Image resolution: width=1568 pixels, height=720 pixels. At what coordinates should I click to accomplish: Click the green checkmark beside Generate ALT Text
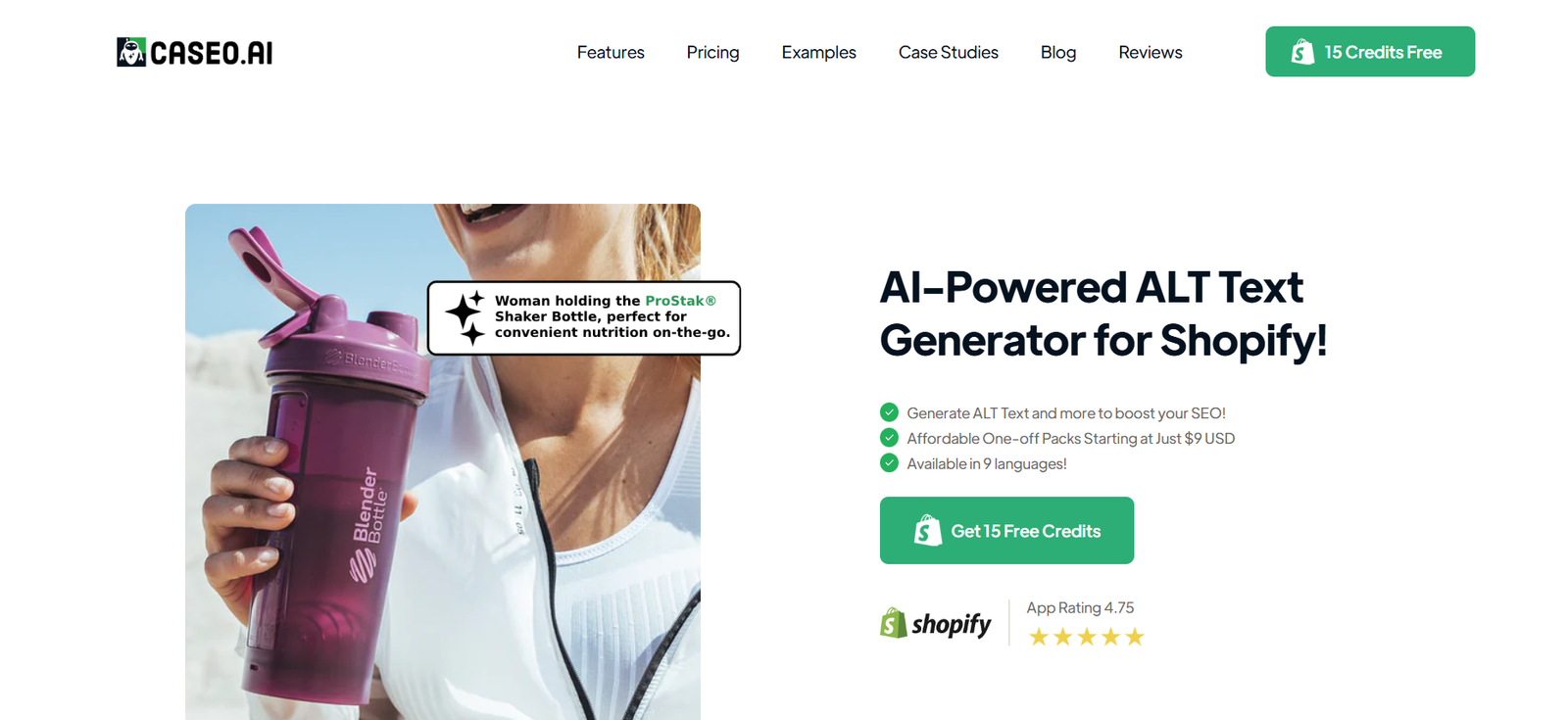pos(889,412)
